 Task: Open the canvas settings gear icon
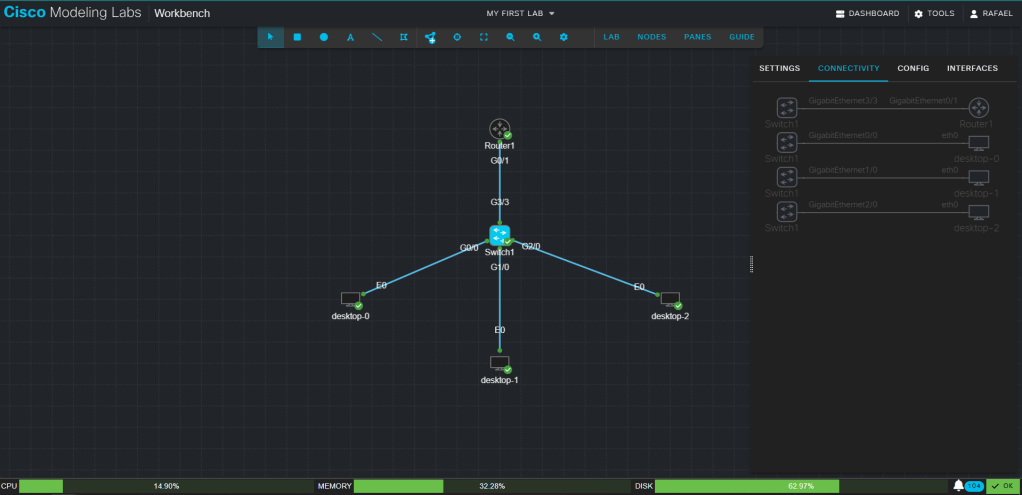564,37
